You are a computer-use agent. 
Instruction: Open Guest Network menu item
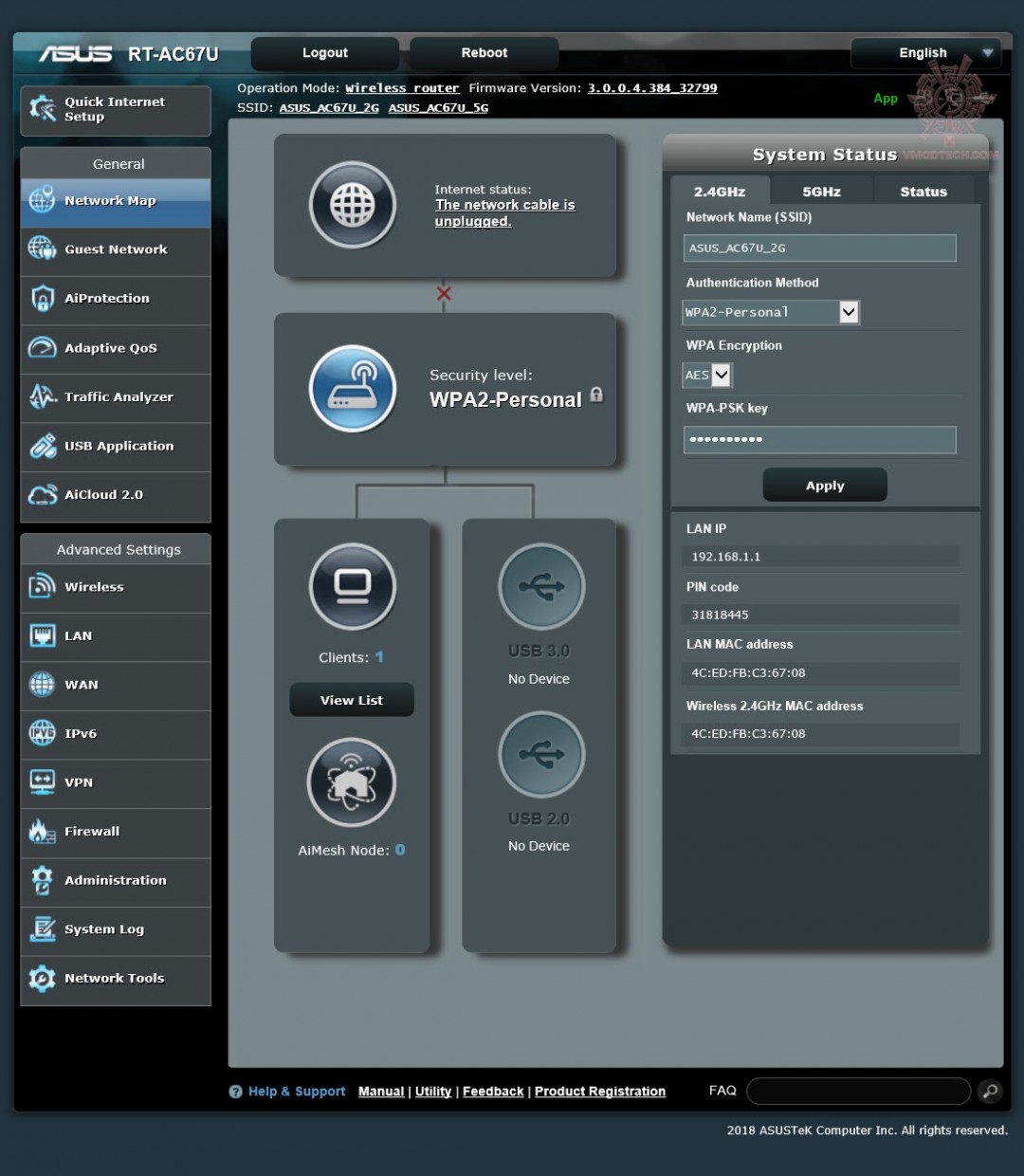(116, 249)
